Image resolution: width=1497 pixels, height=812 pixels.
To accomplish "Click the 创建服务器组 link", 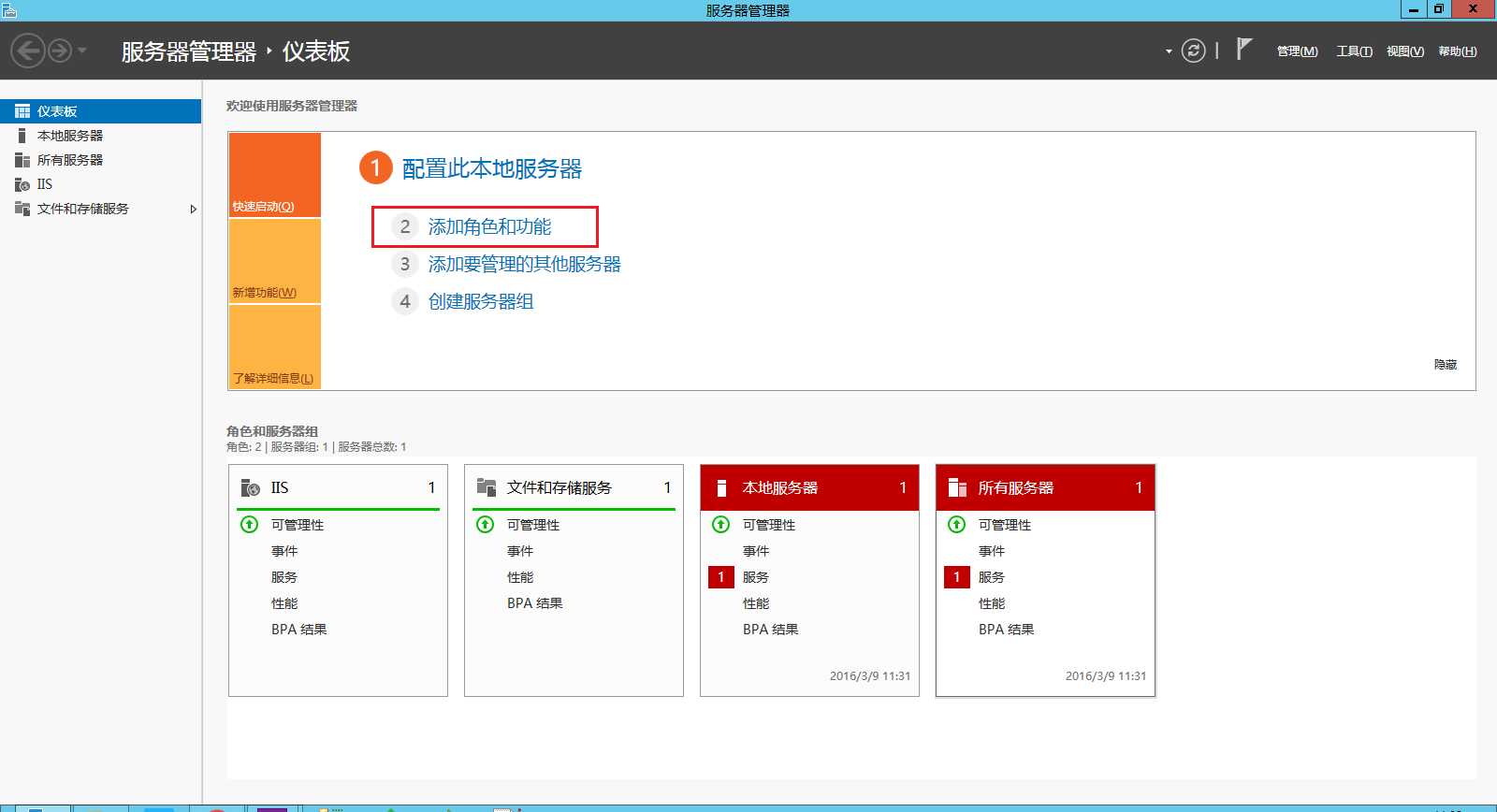I will point(481,301).
